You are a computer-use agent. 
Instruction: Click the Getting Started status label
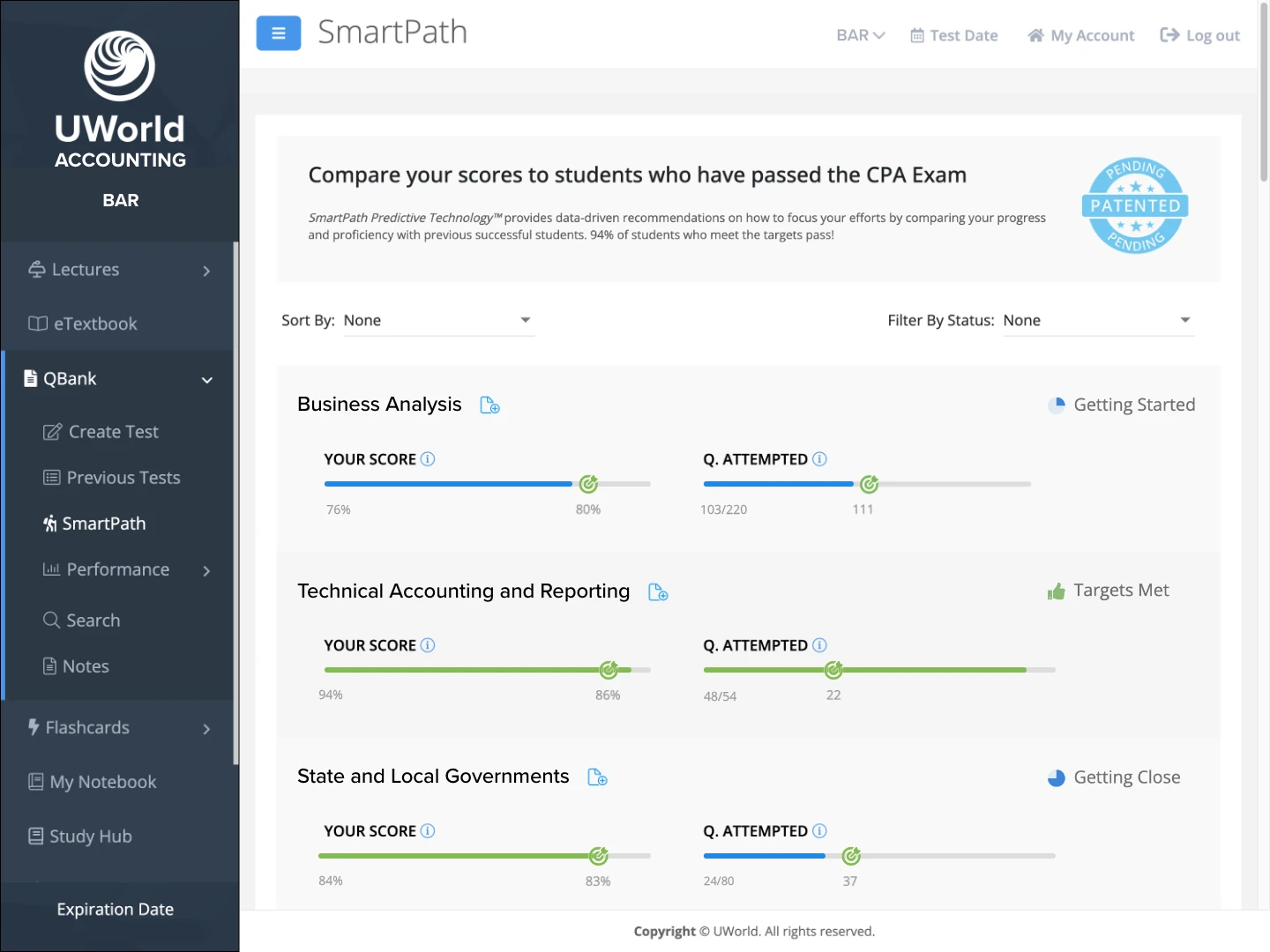click(1134, 405)
